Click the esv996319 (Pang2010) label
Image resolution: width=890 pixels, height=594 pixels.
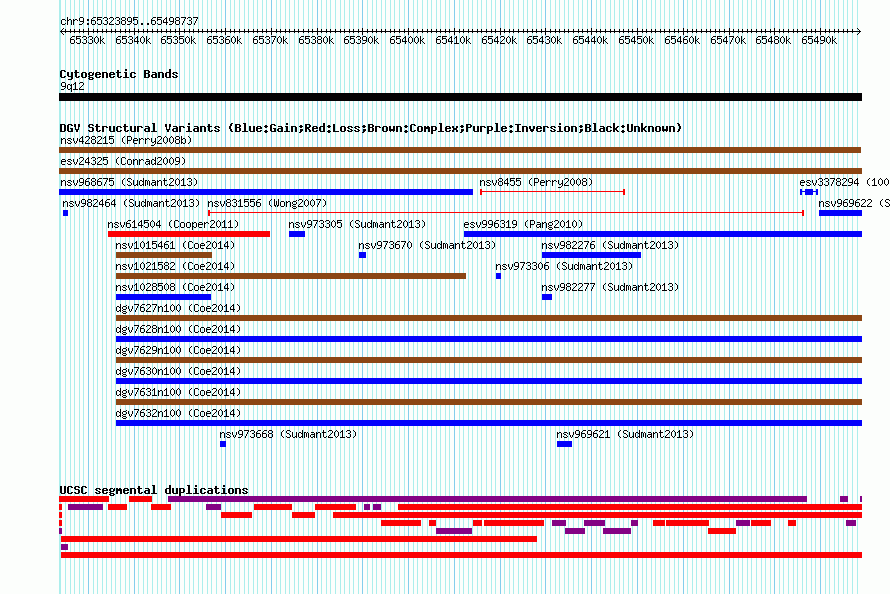pyautogui.click(x=523, y=224)
